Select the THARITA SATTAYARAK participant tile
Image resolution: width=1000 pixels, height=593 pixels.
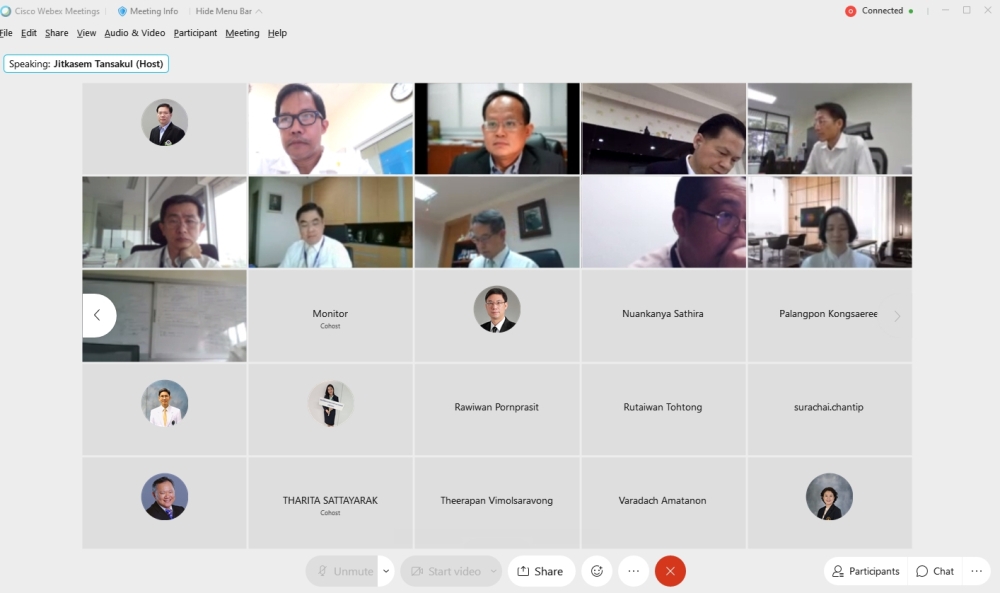(330, 503)
